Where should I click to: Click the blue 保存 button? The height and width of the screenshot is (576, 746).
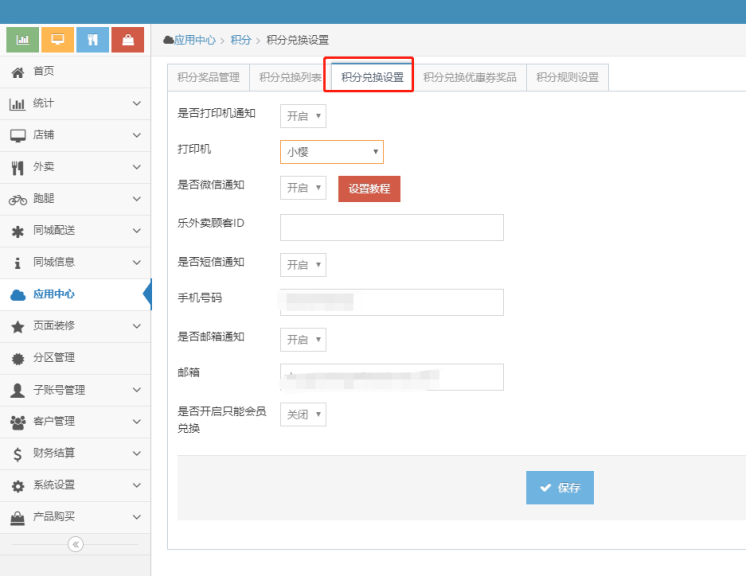tap(560, 488)
